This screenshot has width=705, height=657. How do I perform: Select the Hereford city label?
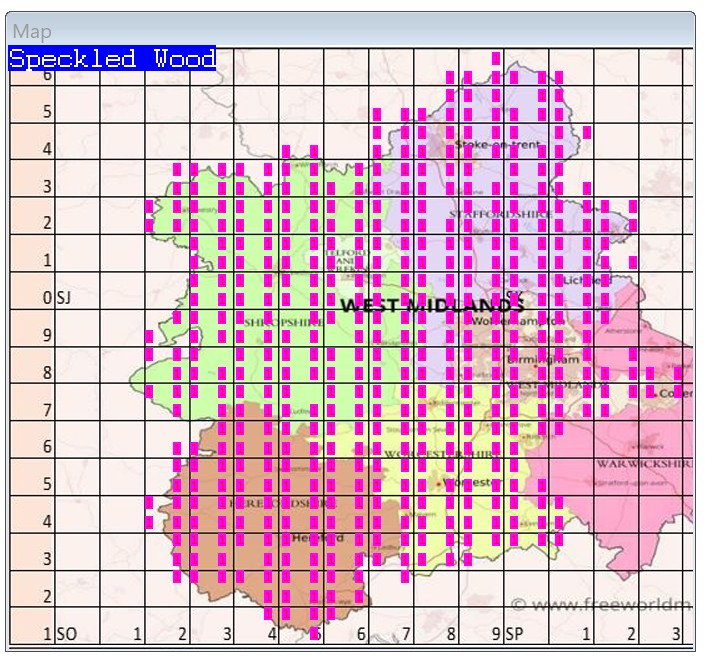click(x=318, y=538)
